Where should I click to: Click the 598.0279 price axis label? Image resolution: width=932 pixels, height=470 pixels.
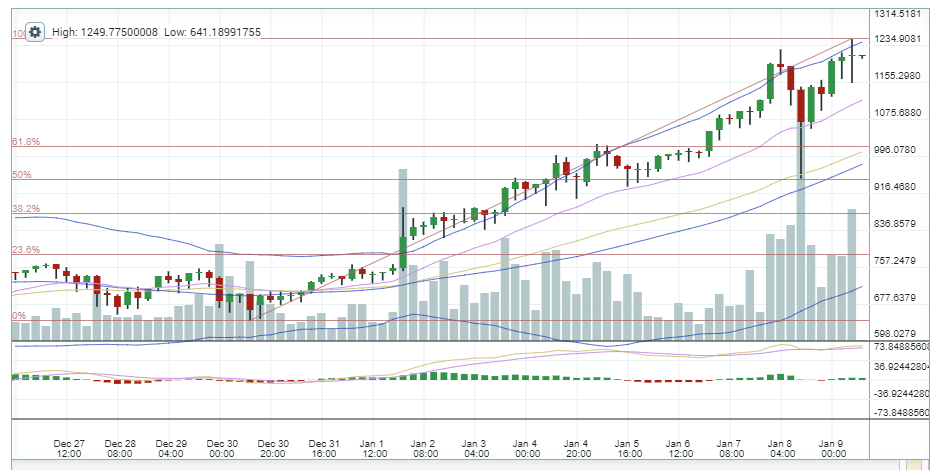click(897, 334)
